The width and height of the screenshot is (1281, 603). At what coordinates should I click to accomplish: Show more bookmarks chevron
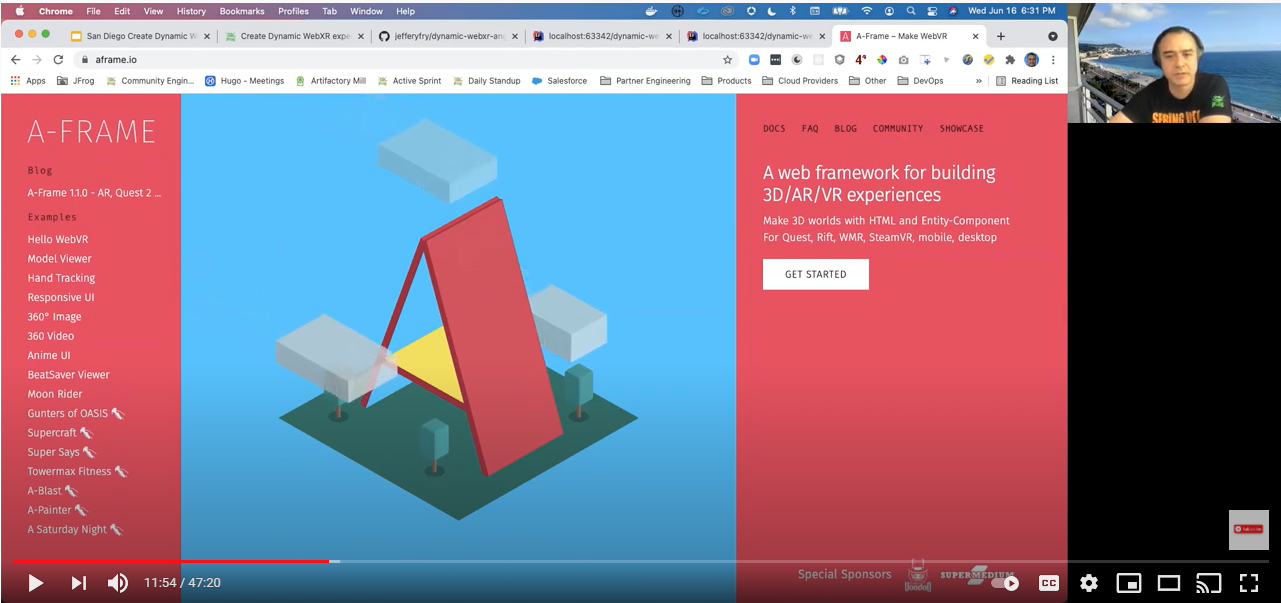(x=979, y=81)
